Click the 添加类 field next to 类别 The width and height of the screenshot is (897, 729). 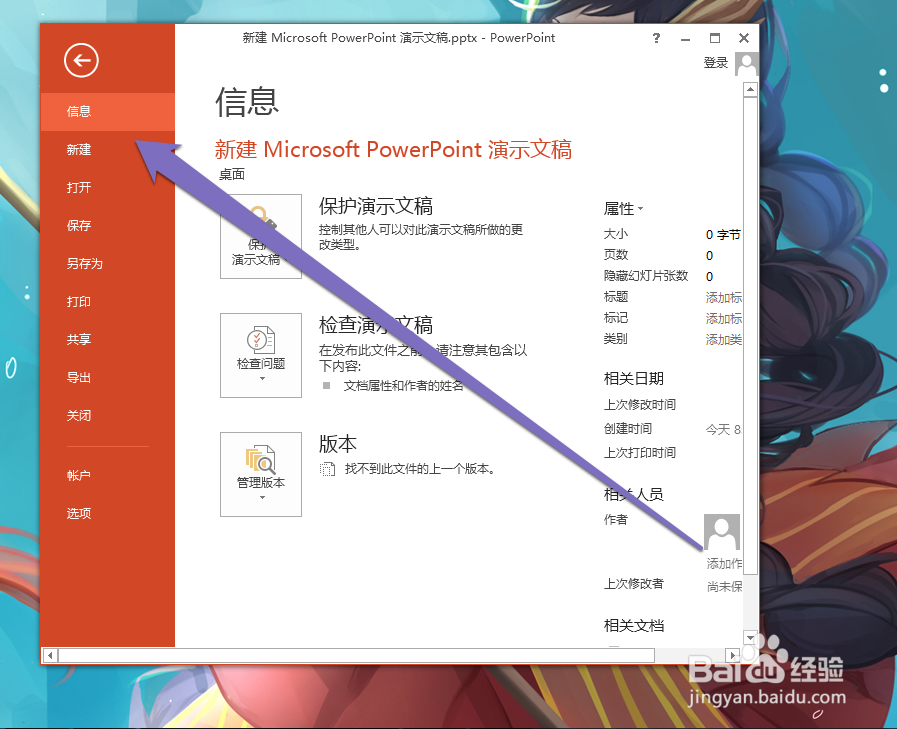724,340
